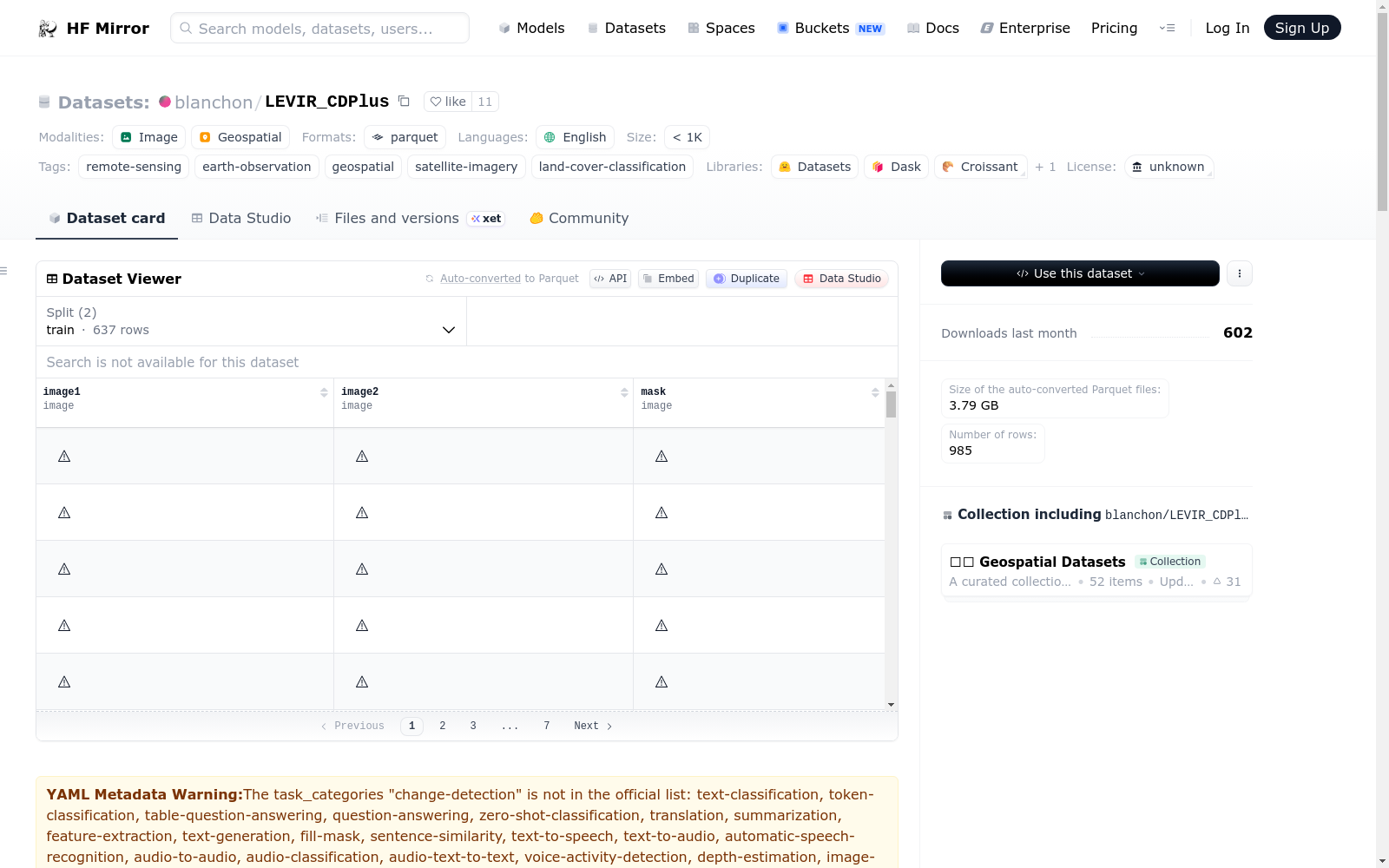The height and width of the screenshot is (868, 1389).
Task: Click Next page in pagination
Action: point(593,726)
